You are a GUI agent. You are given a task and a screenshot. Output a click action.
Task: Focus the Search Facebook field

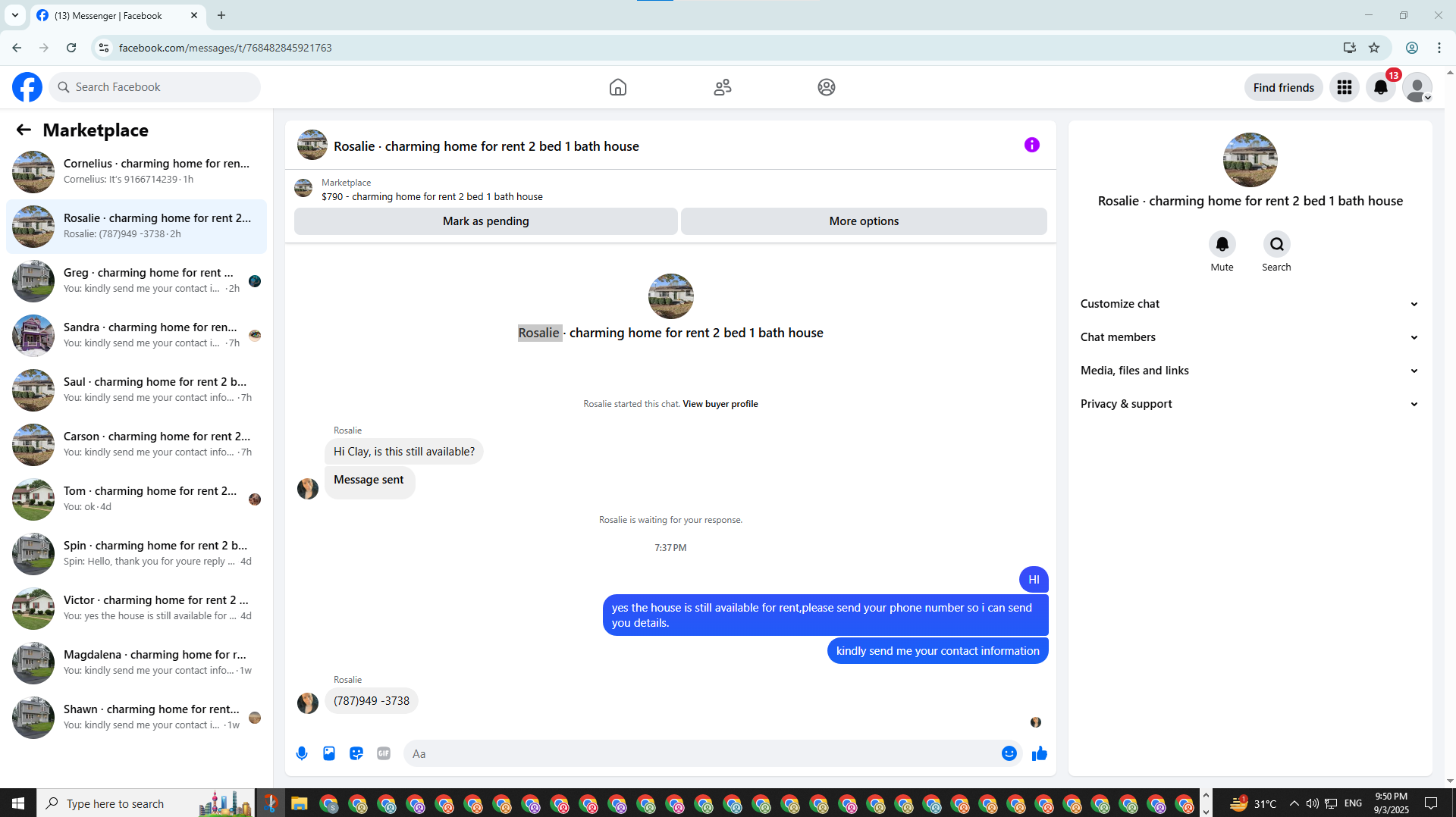pos(155,87)
